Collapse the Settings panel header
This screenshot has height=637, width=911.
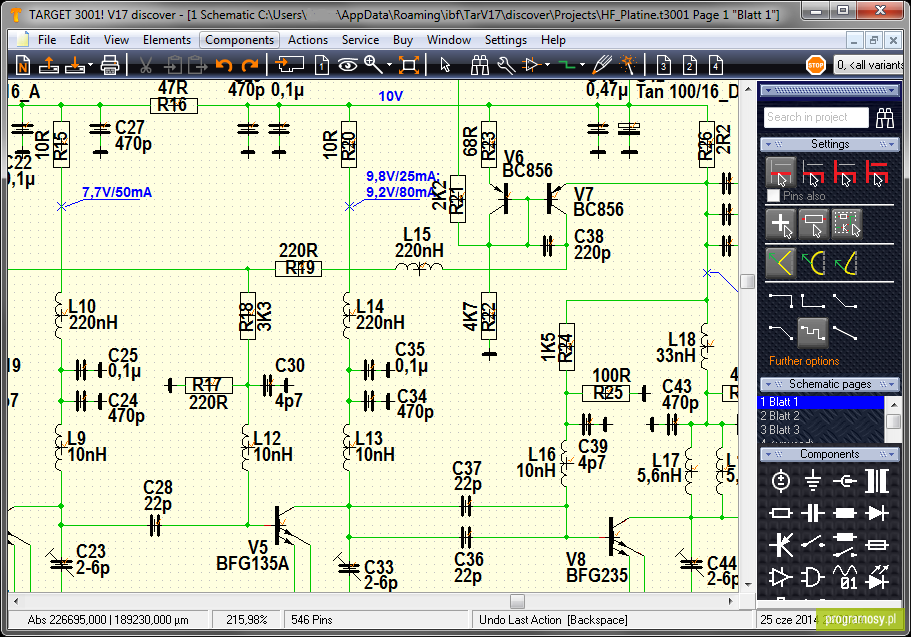coord(830,144)
